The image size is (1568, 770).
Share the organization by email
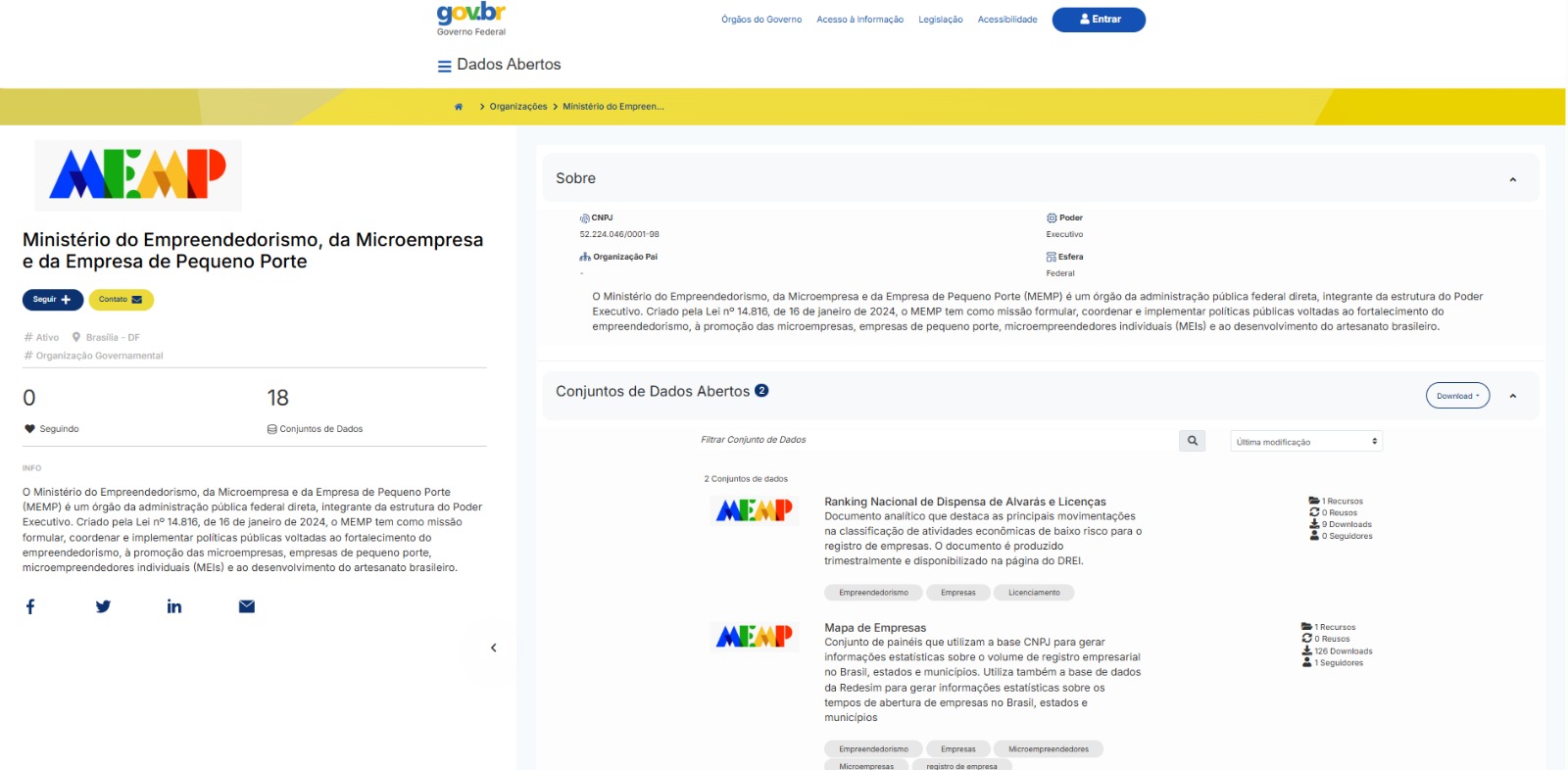pyautogui.click(x=247, y=606)
